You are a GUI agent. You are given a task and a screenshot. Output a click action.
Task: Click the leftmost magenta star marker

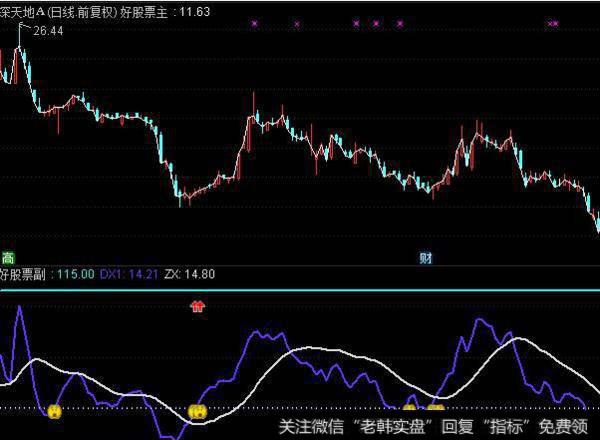255,24
